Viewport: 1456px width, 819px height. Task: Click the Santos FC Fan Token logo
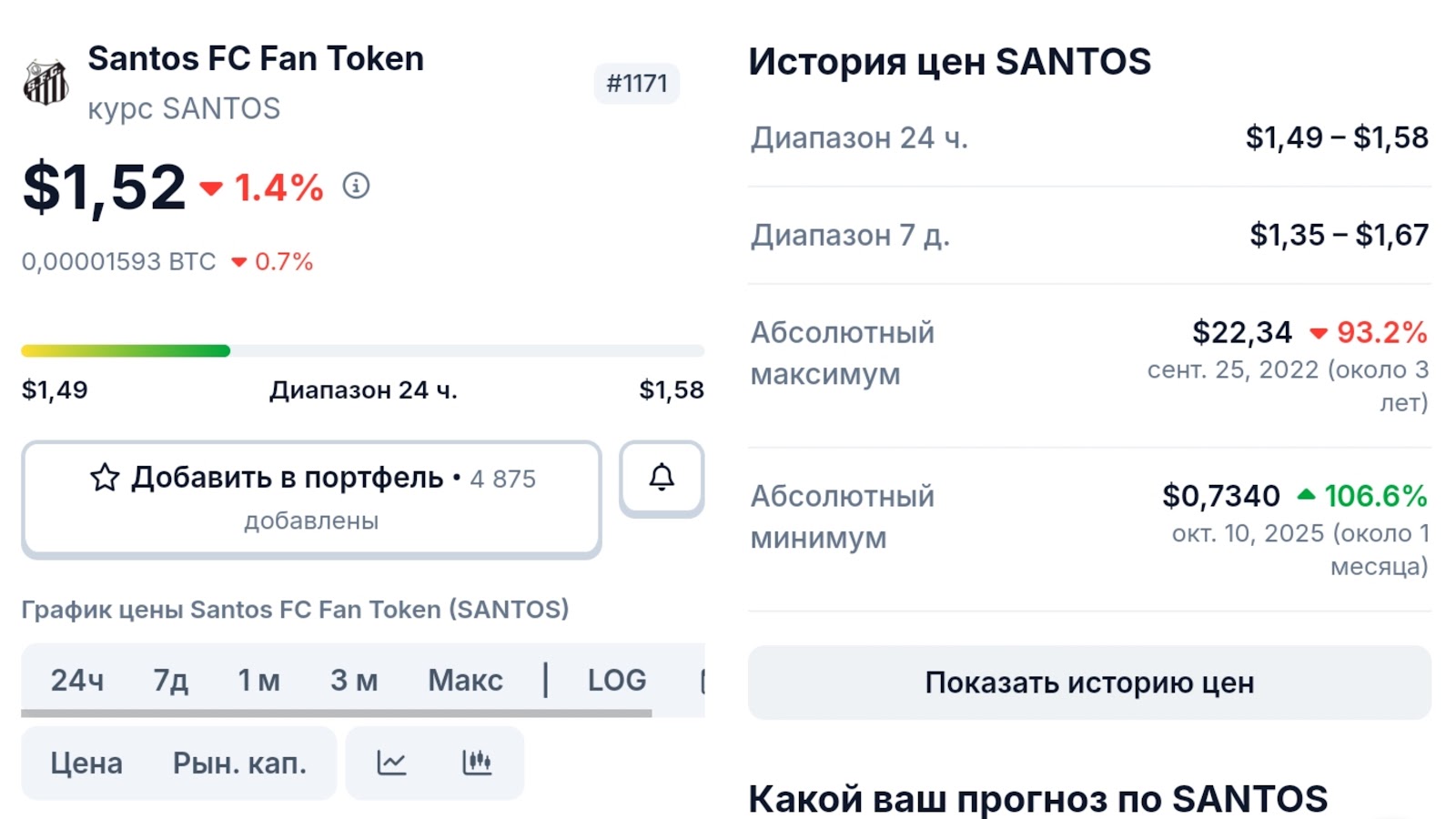point(46,82)
